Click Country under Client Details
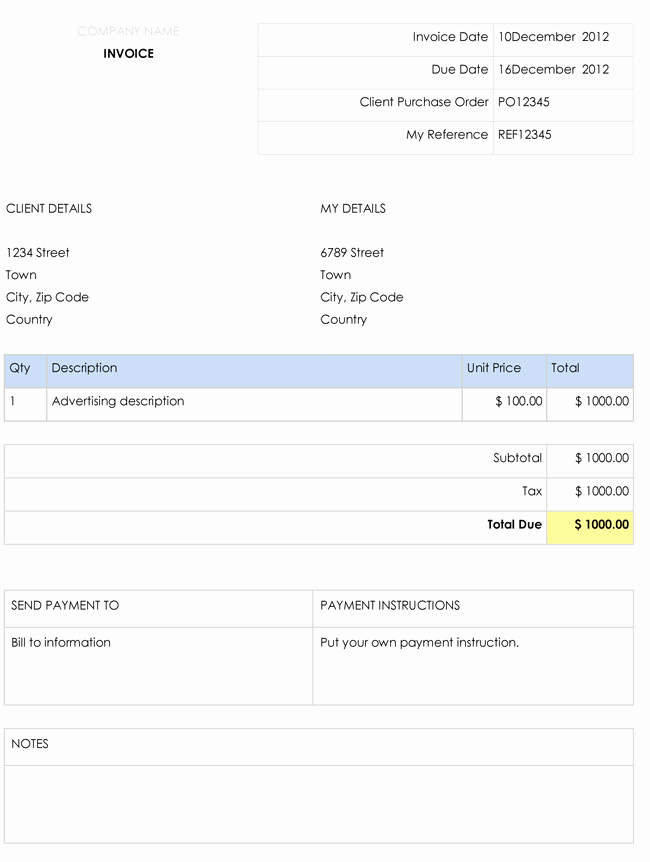The width and height of the screenshot is (650, 862). 29,320
